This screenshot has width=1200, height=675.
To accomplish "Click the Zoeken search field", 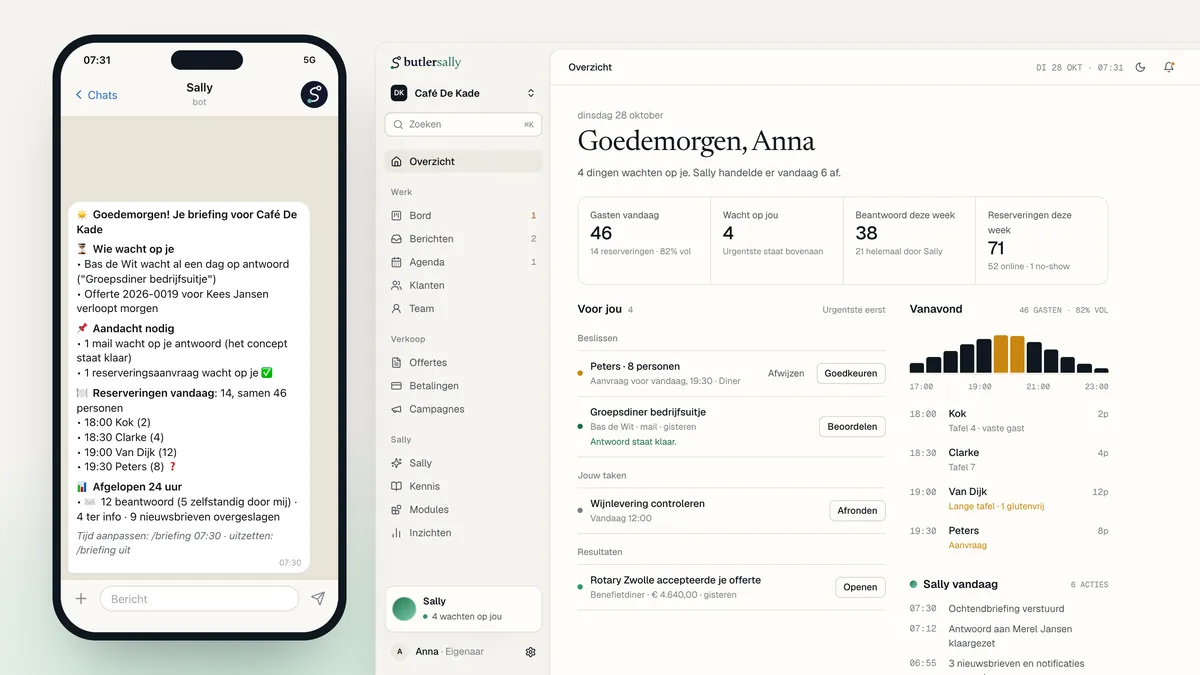I will (x=463, y=125).
